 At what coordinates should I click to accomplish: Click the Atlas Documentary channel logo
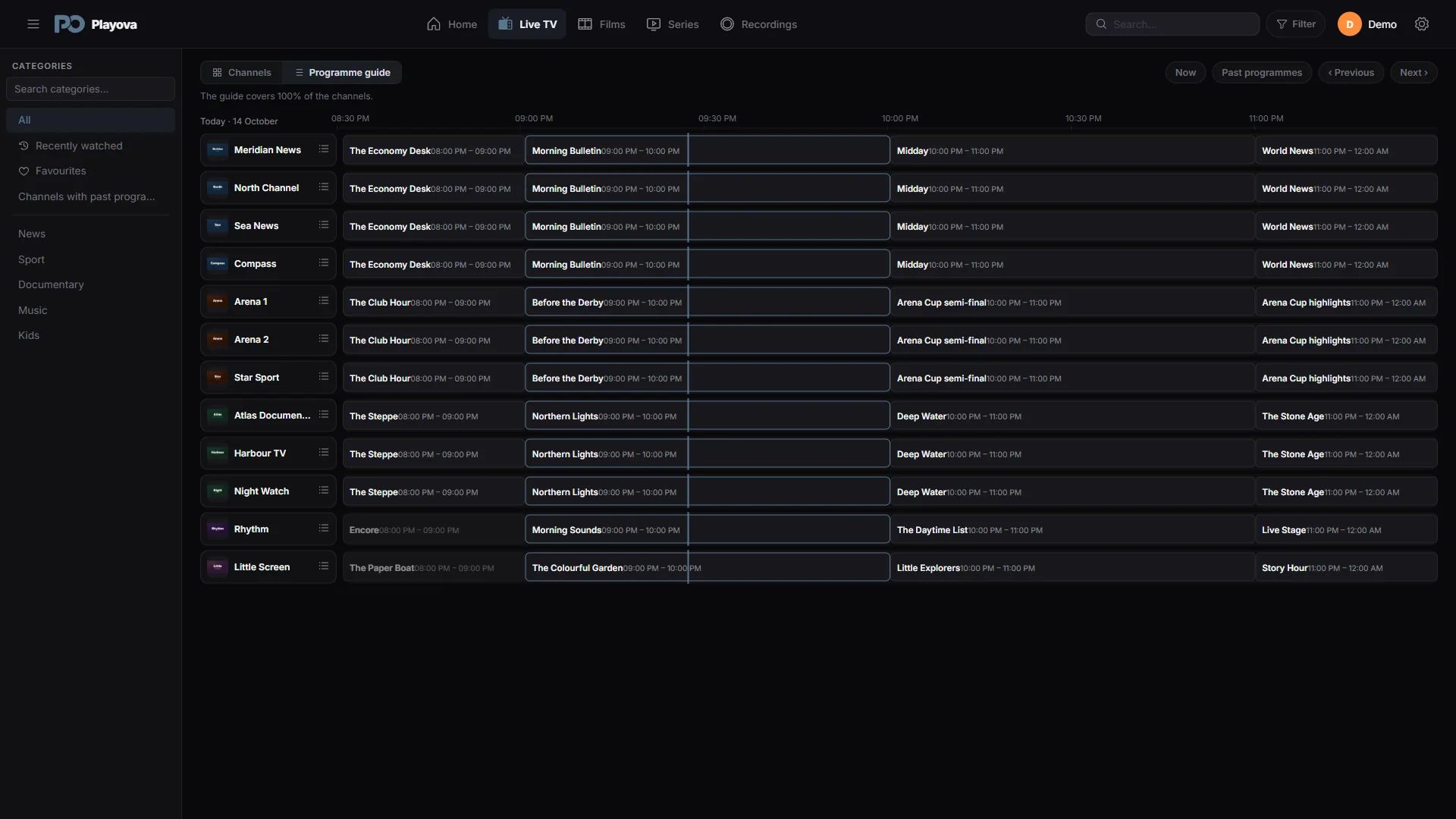click(x=218, y=415)
